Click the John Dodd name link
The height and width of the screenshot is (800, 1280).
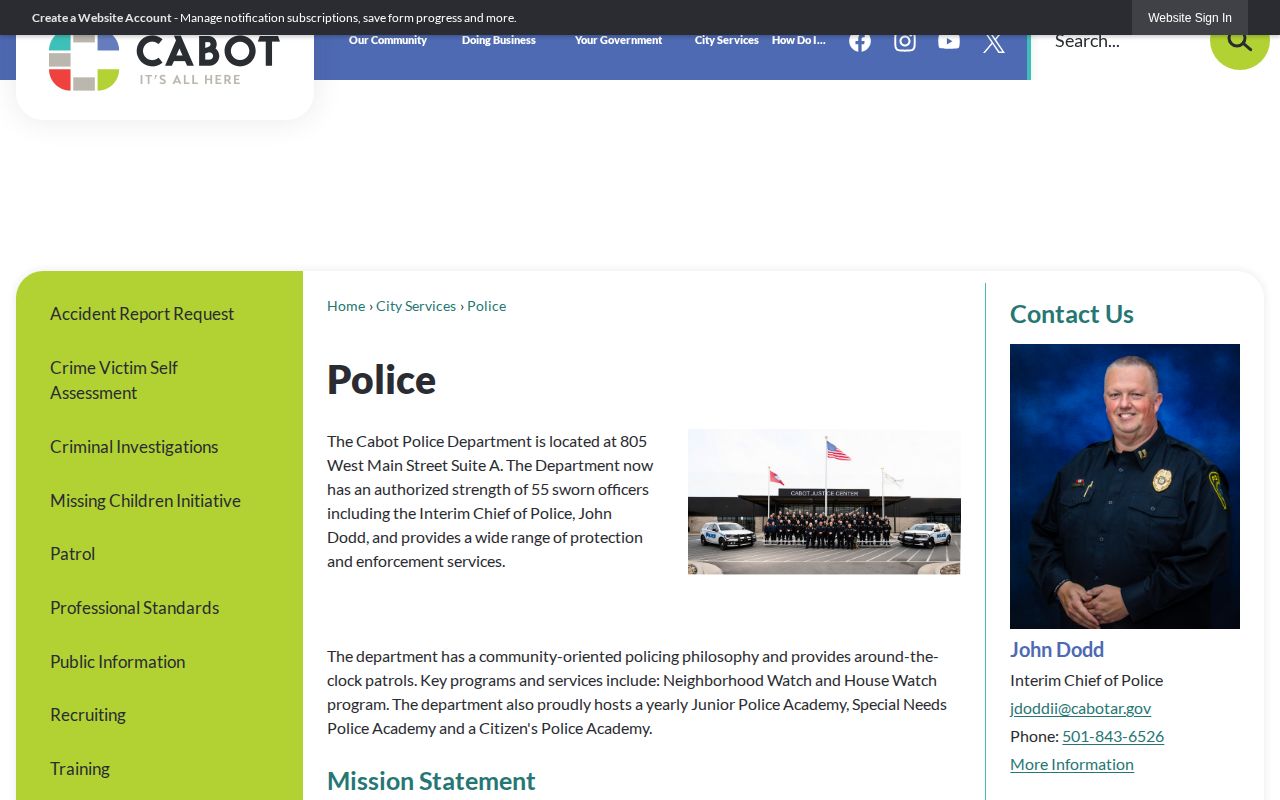[x=1057, y=650]
